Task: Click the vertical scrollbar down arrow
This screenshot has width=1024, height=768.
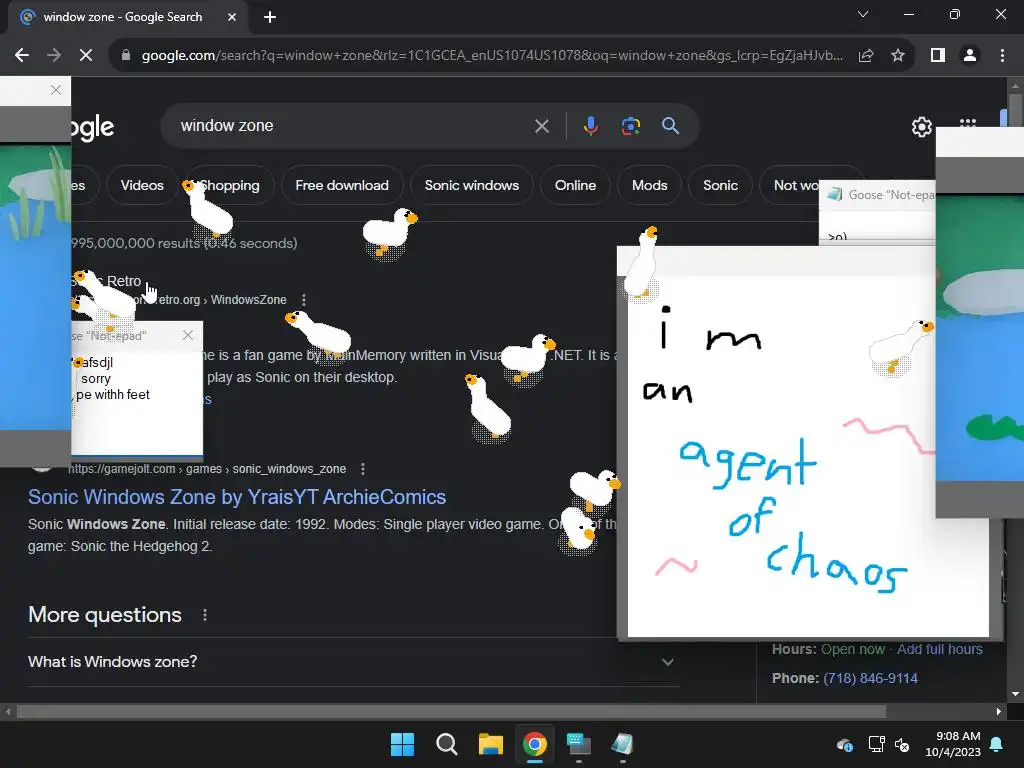Action: click(x=1015, y=694)
